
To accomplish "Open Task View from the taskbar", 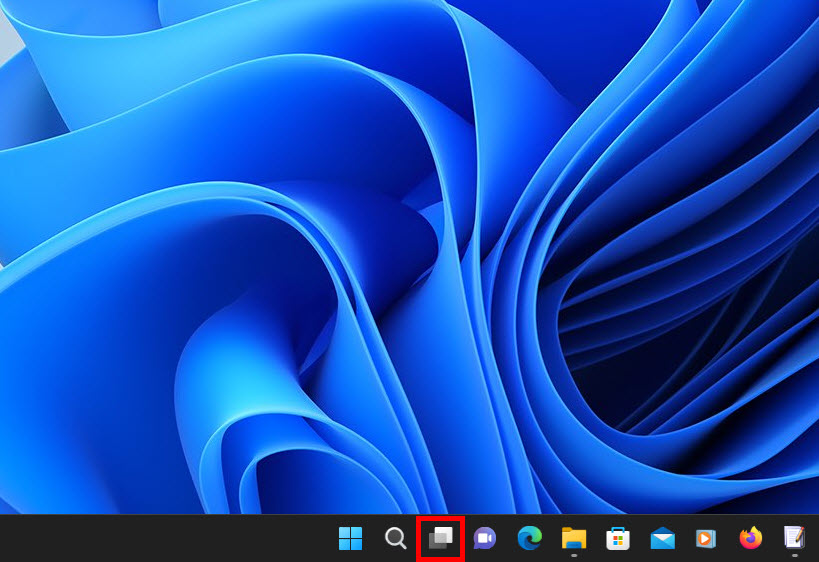I will pyautogui.click(x=440, y=538).
